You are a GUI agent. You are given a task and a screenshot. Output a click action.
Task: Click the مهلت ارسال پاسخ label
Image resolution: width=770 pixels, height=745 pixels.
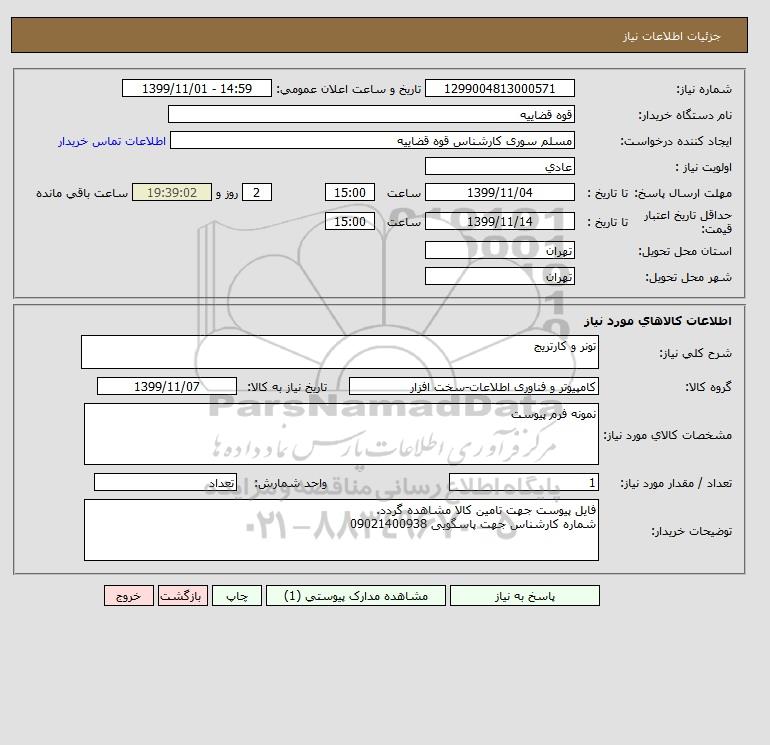coord(684,193)
